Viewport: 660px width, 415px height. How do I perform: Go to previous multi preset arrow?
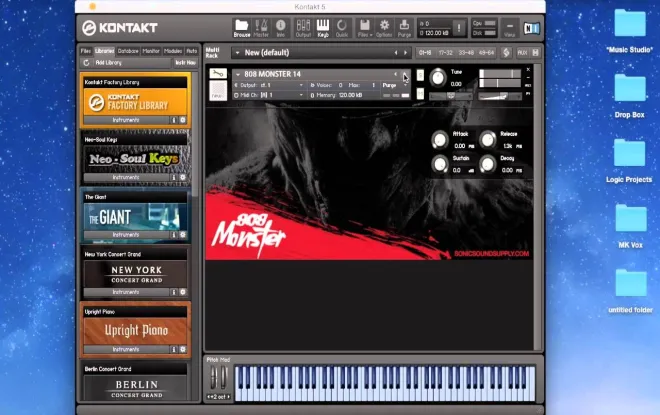point(396,53)
